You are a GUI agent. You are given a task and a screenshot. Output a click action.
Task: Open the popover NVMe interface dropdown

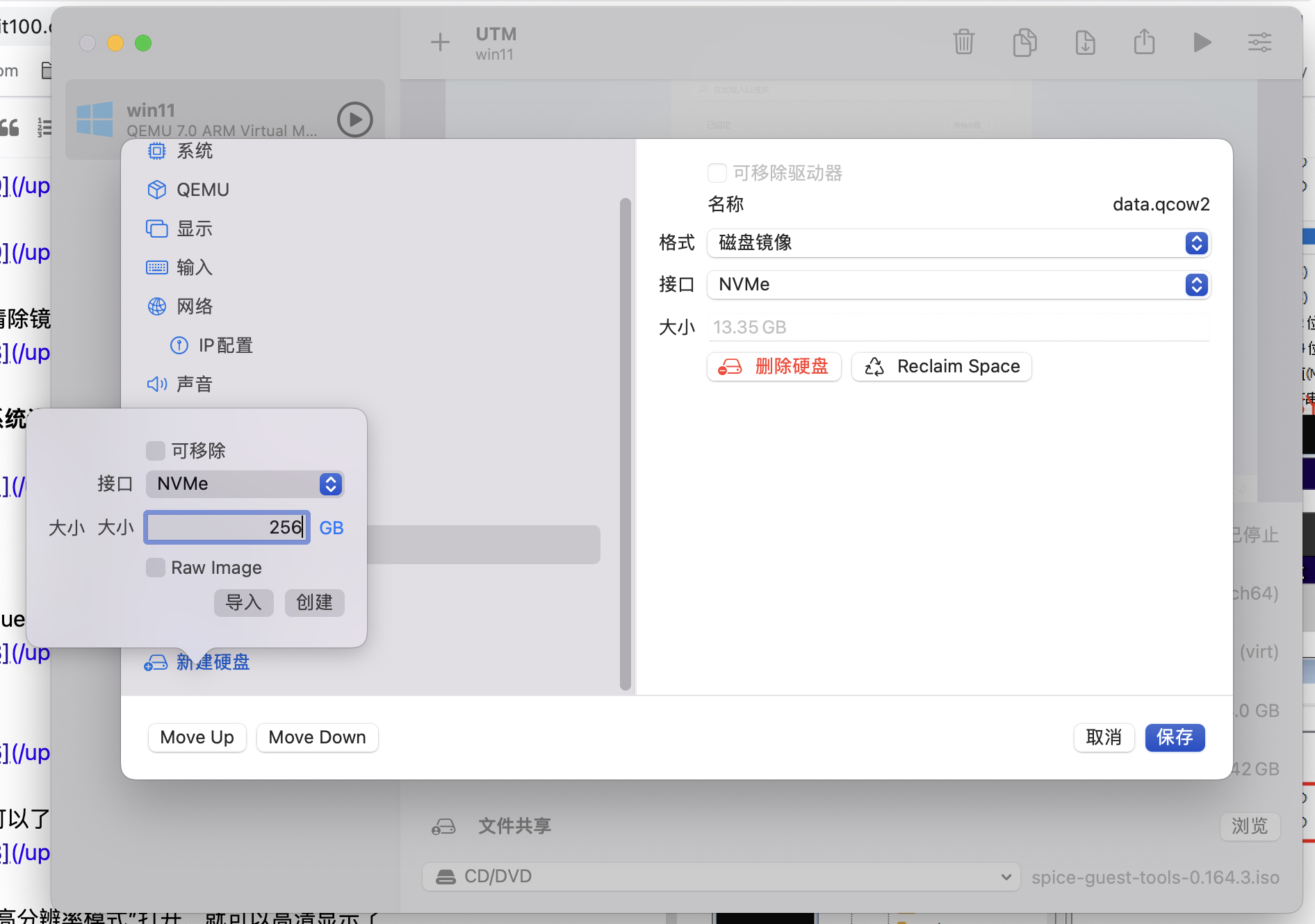pyautogui.click(x=245, y=484)
